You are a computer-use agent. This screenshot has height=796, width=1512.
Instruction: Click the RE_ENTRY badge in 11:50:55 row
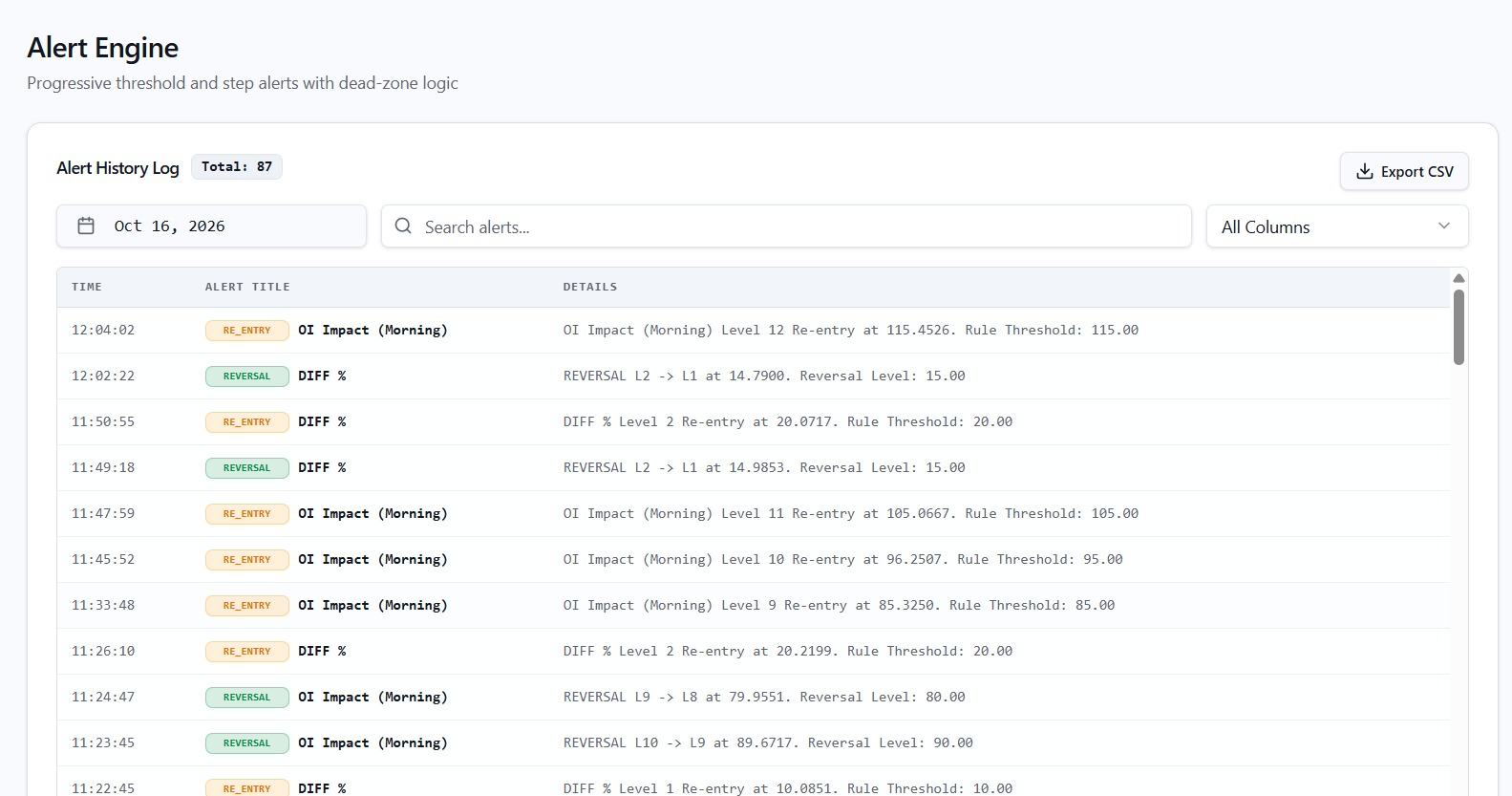(247, 422)
